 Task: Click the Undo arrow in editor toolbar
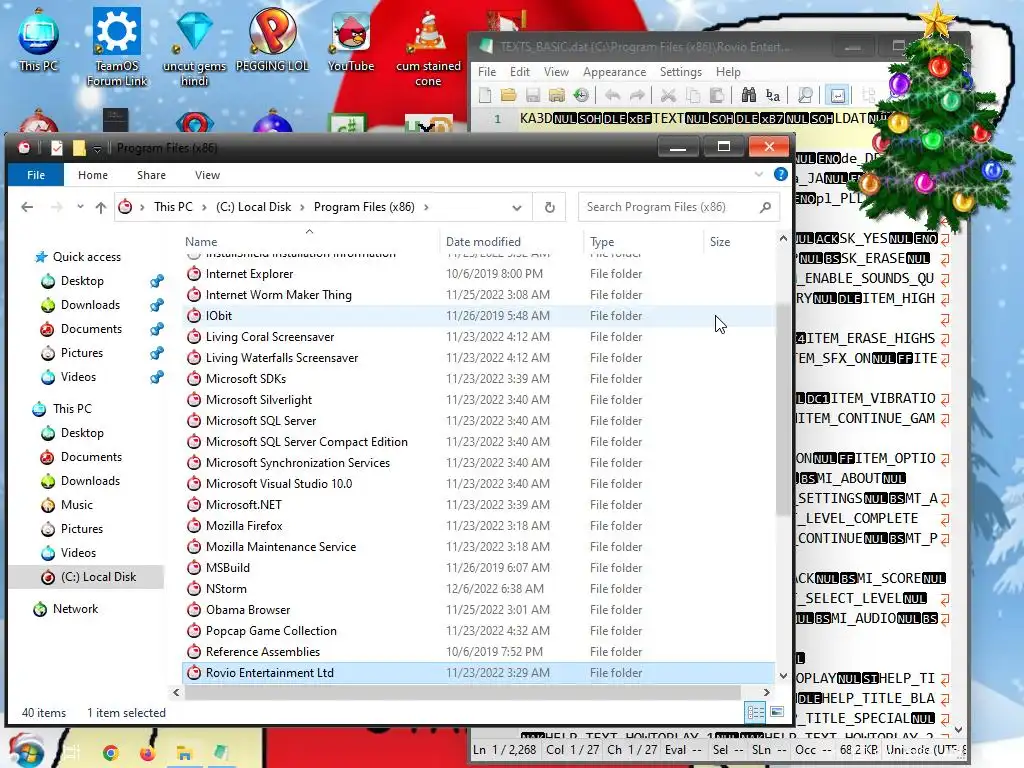click(x=613, y=95)
